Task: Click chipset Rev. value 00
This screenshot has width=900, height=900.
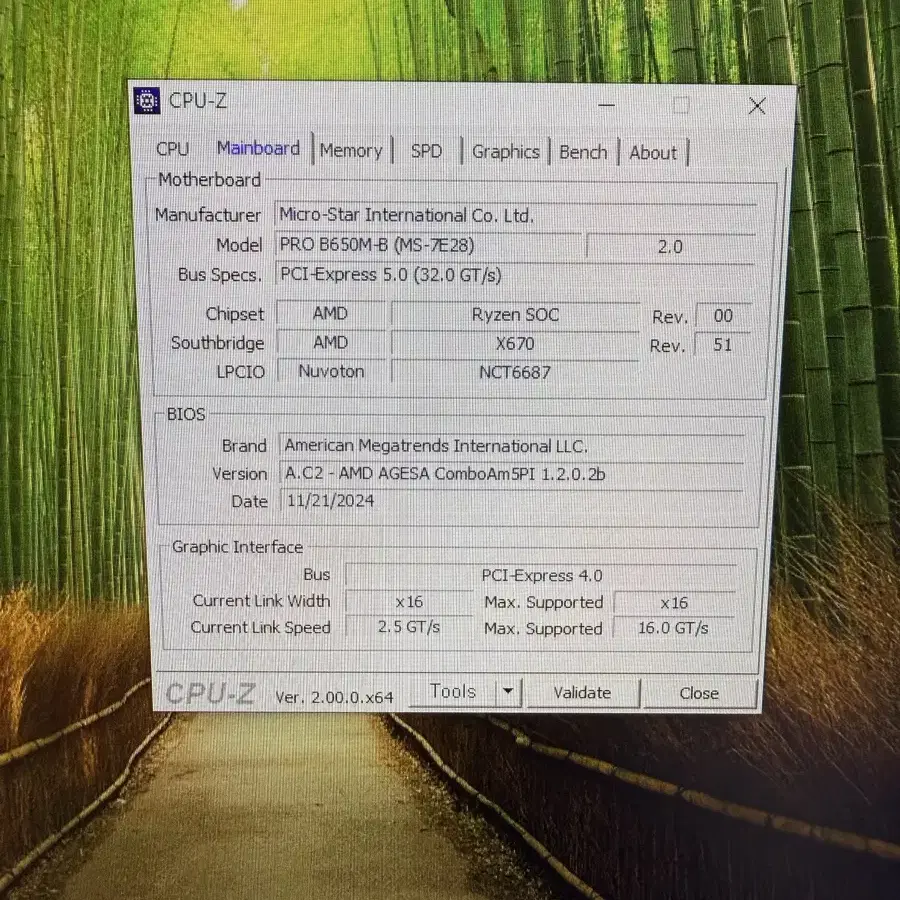Action: point(723,316)
